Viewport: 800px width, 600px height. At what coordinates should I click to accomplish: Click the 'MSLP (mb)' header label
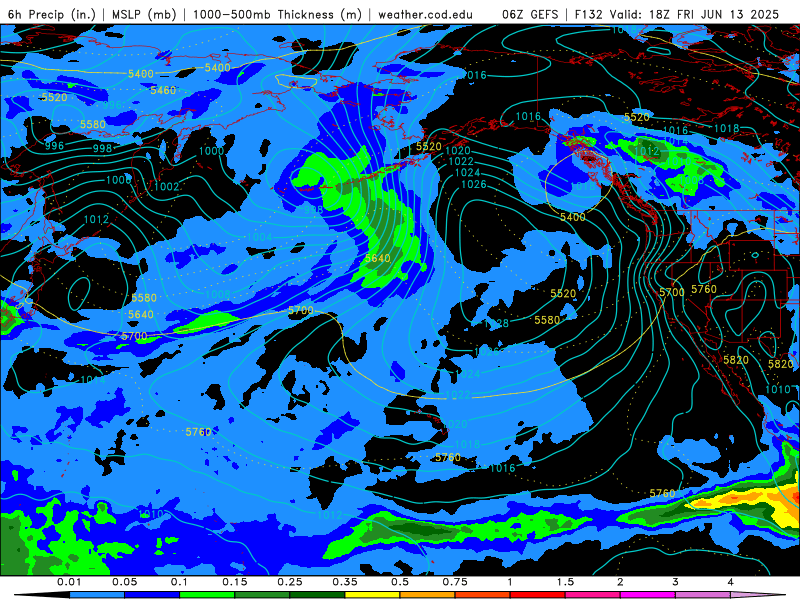[x=144, y=14]
